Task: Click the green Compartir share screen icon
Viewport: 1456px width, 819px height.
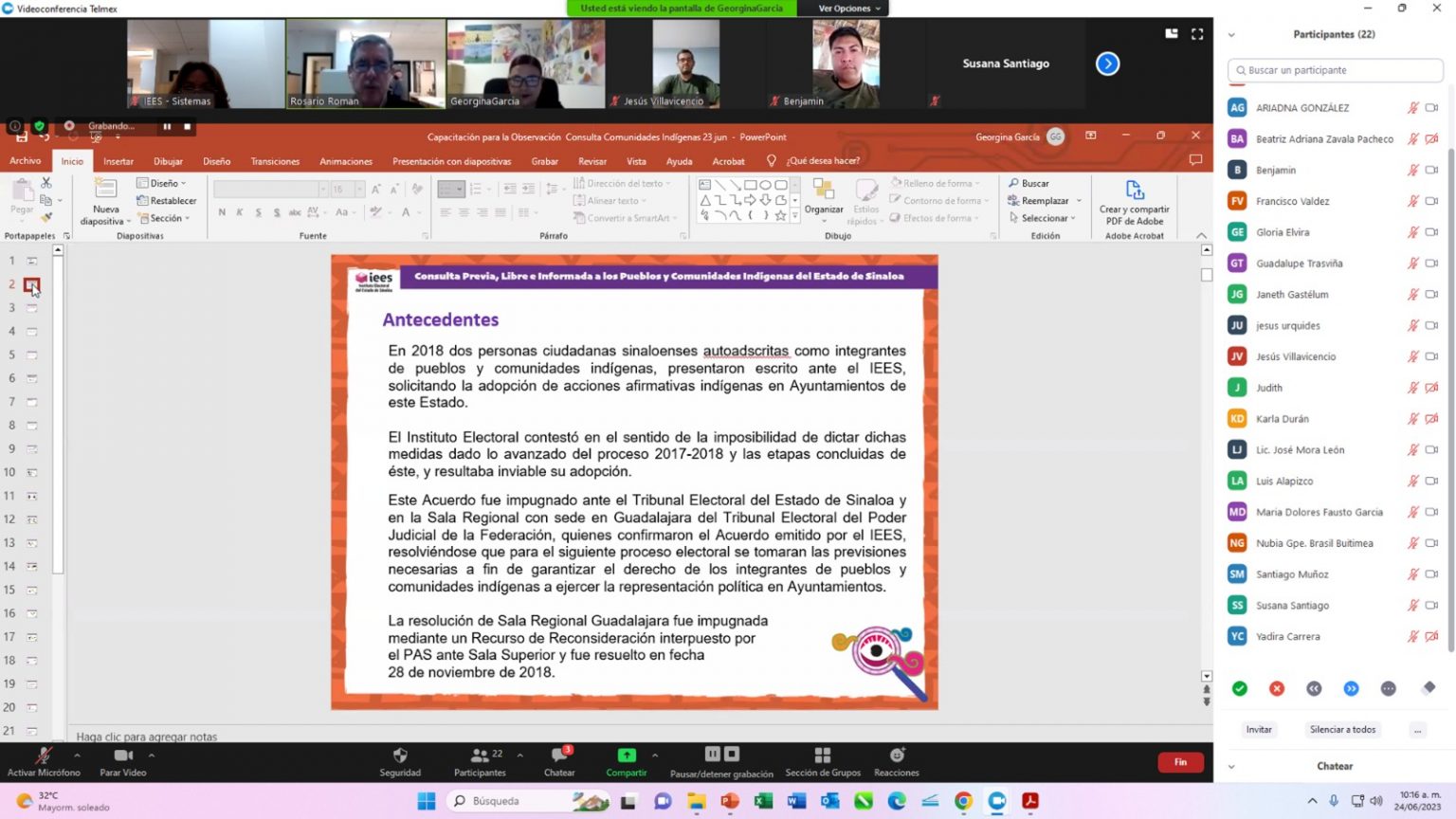Action: tap(627, 755)
